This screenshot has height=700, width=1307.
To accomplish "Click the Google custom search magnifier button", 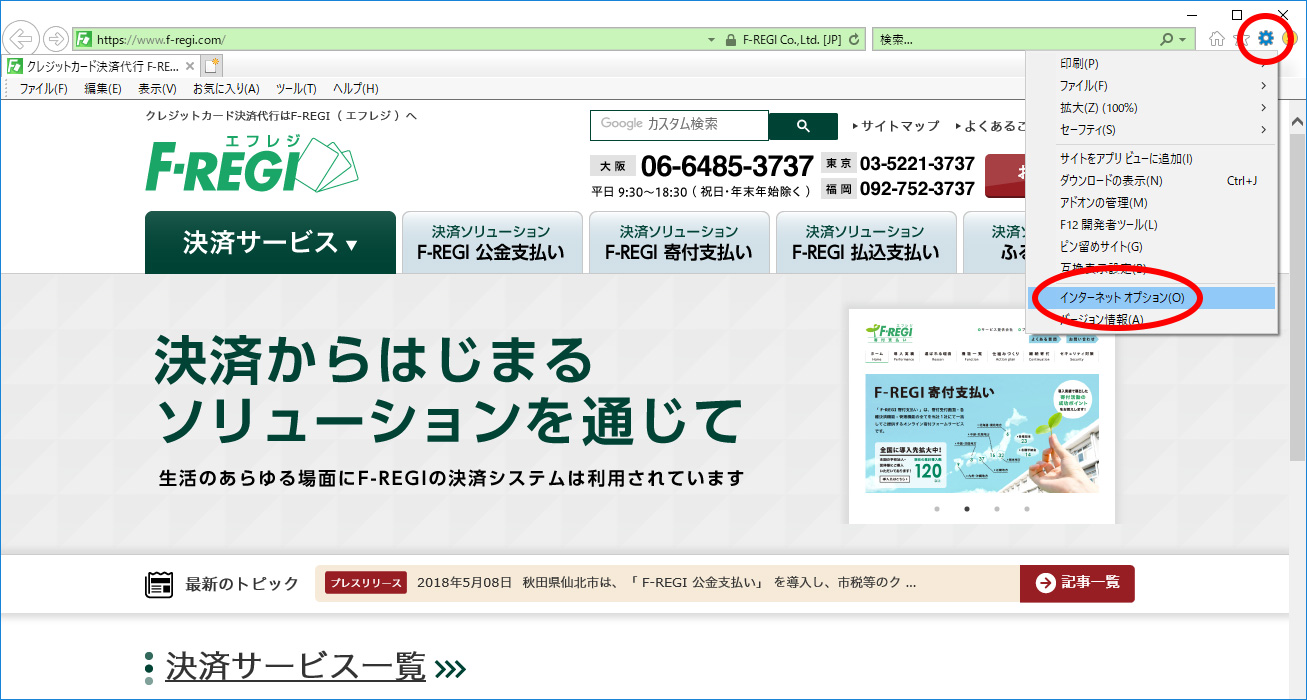I will tap(803, 125).
